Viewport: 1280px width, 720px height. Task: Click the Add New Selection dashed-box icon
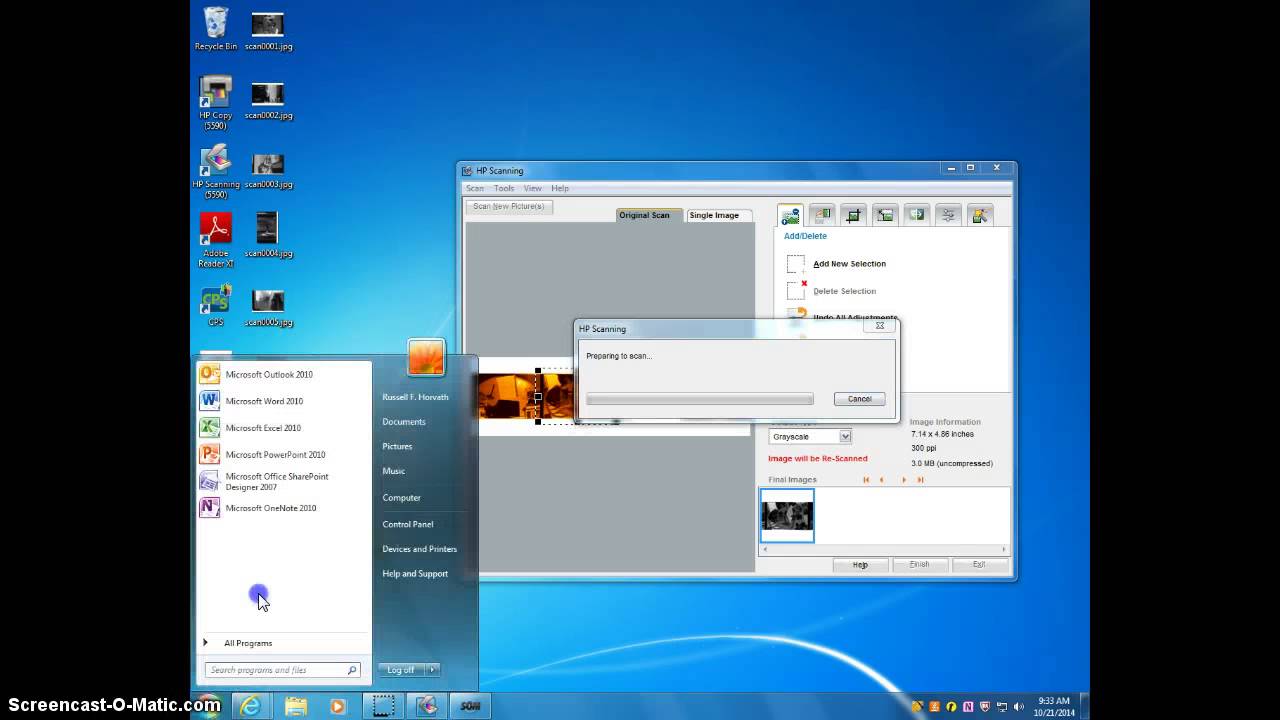tap(796, 264)
